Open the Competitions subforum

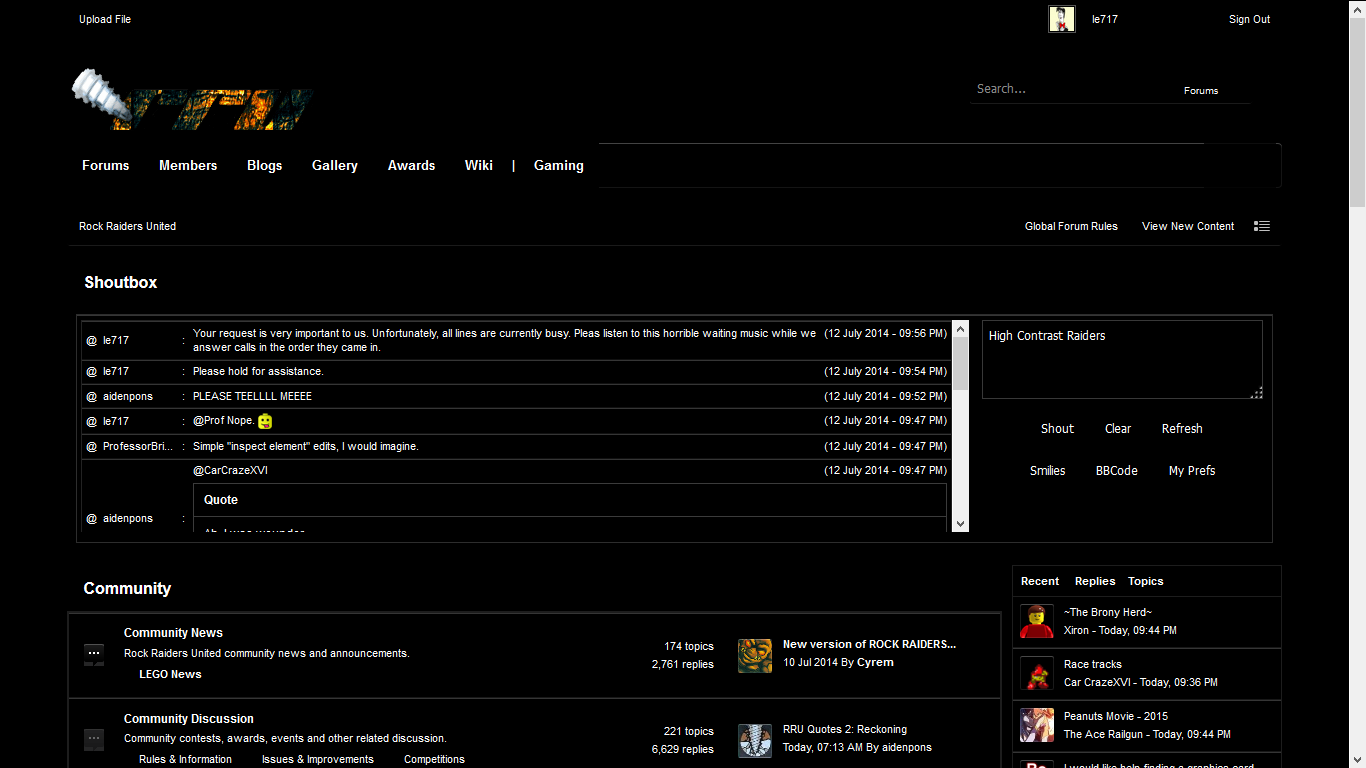tap(434, 759)
